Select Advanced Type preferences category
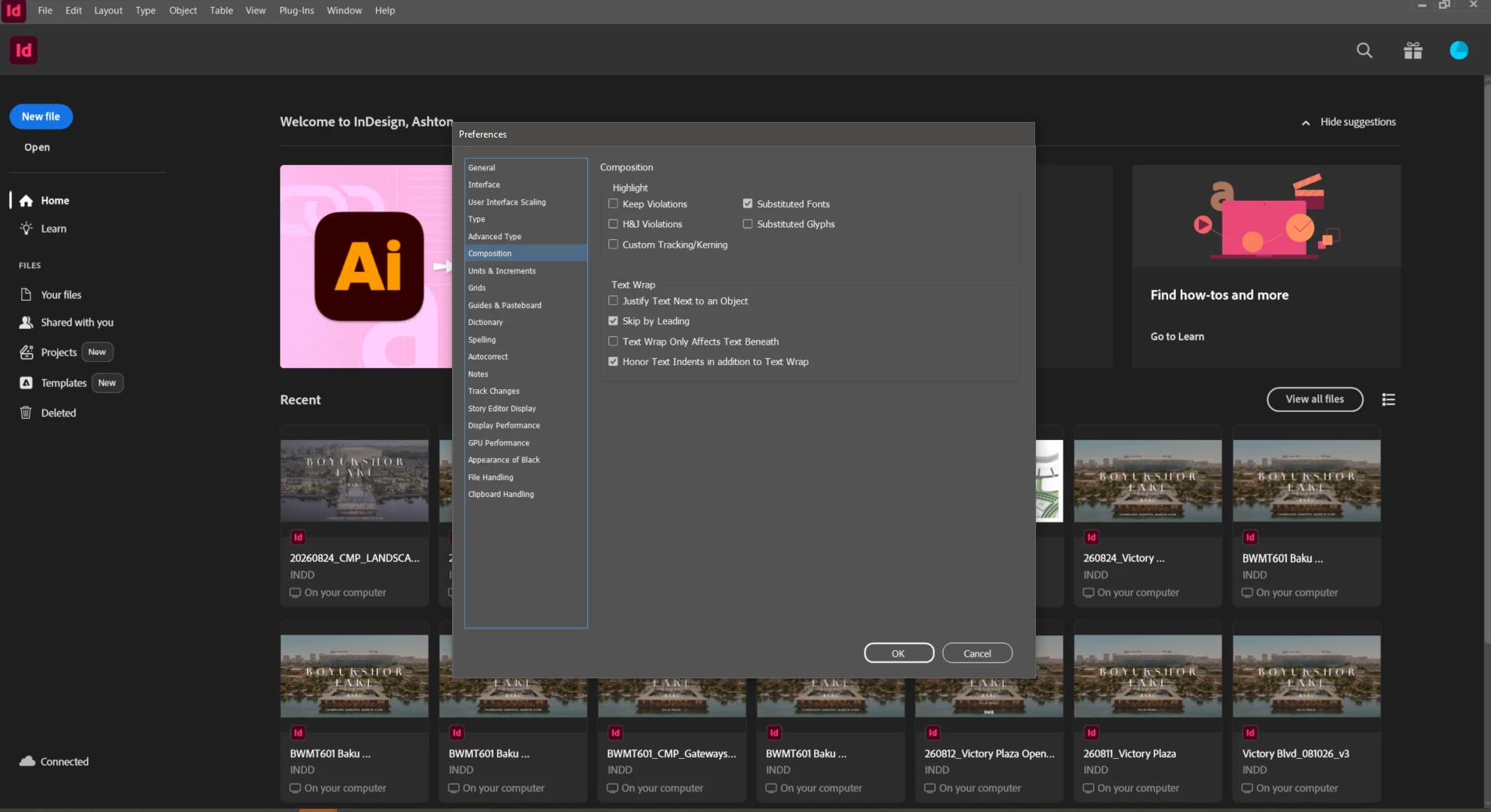The width and height of the screenshot is (1491, 812). [525, 237]
